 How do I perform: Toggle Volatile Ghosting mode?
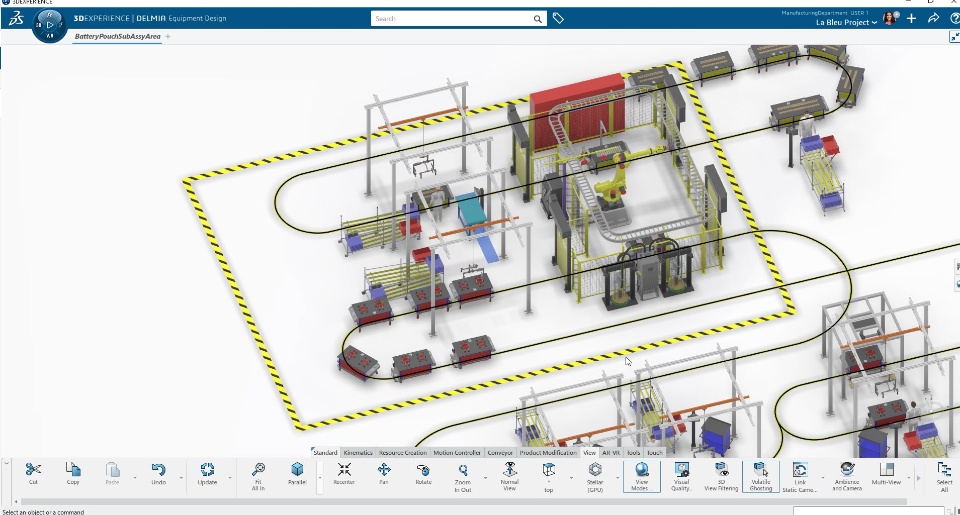(x=760, y=476)
